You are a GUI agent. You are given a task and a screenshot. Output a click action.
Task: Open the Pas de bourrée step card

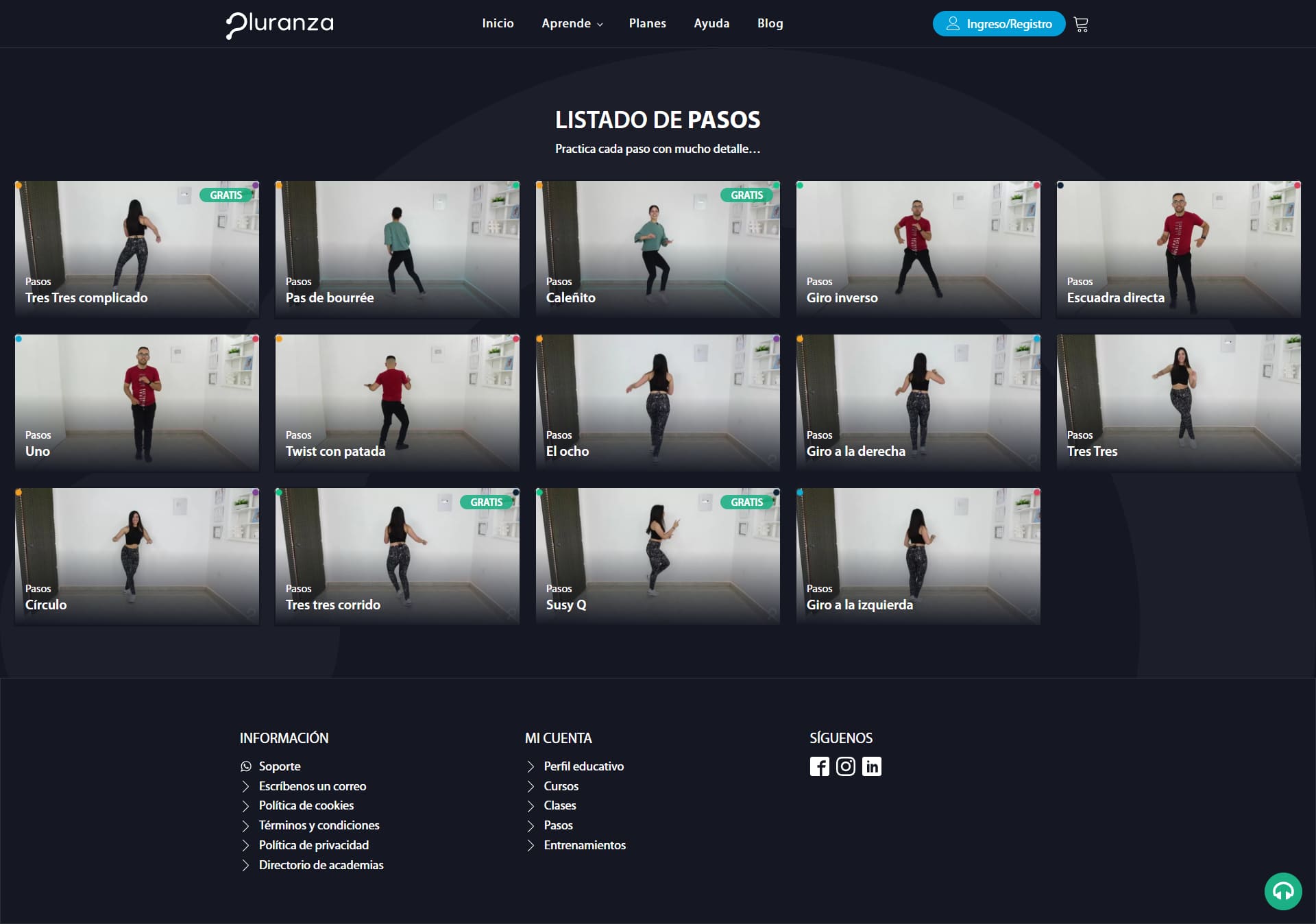click(x=398, y=249)
